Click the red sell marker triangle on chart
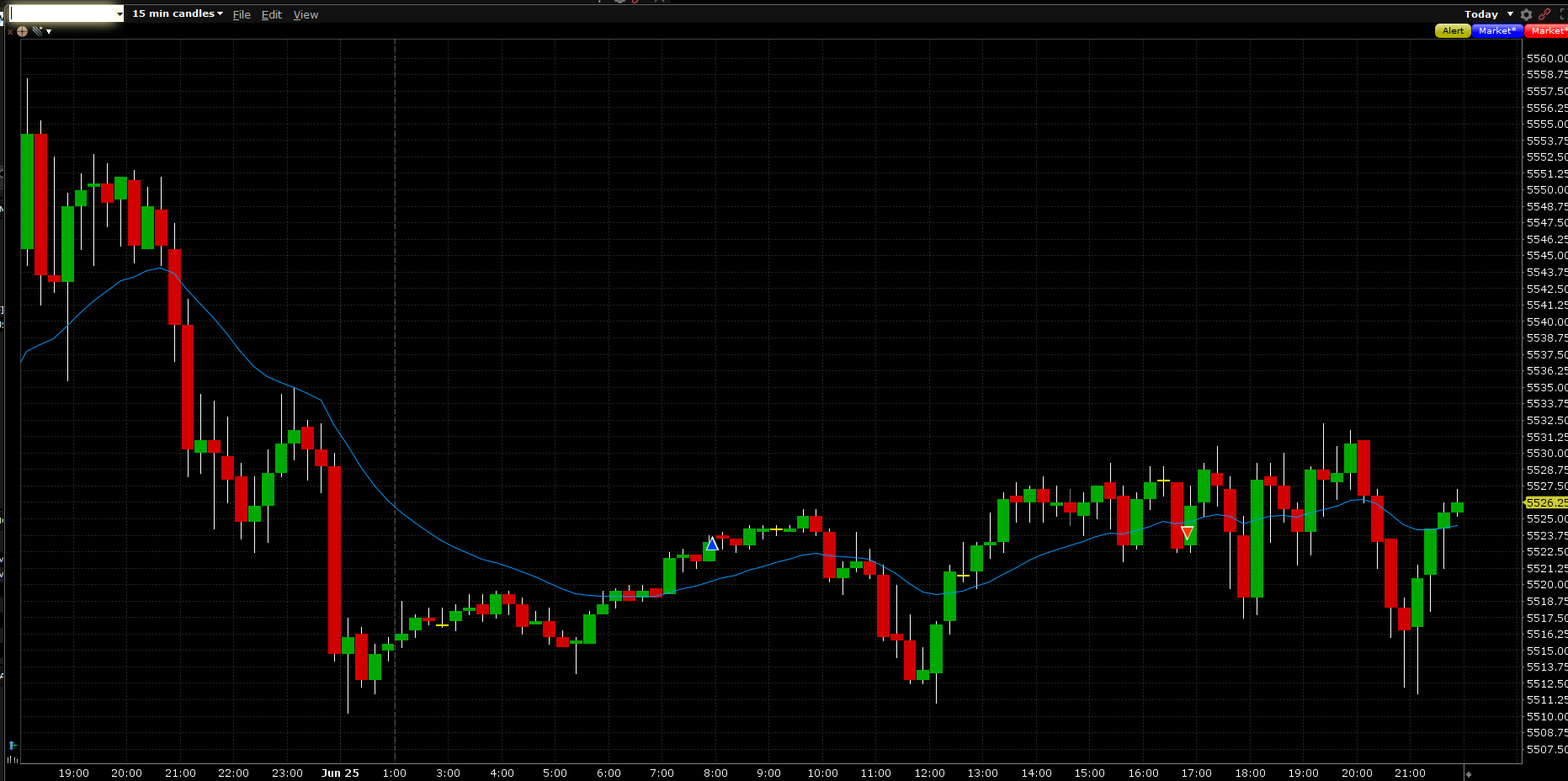 click(1187, 533)
